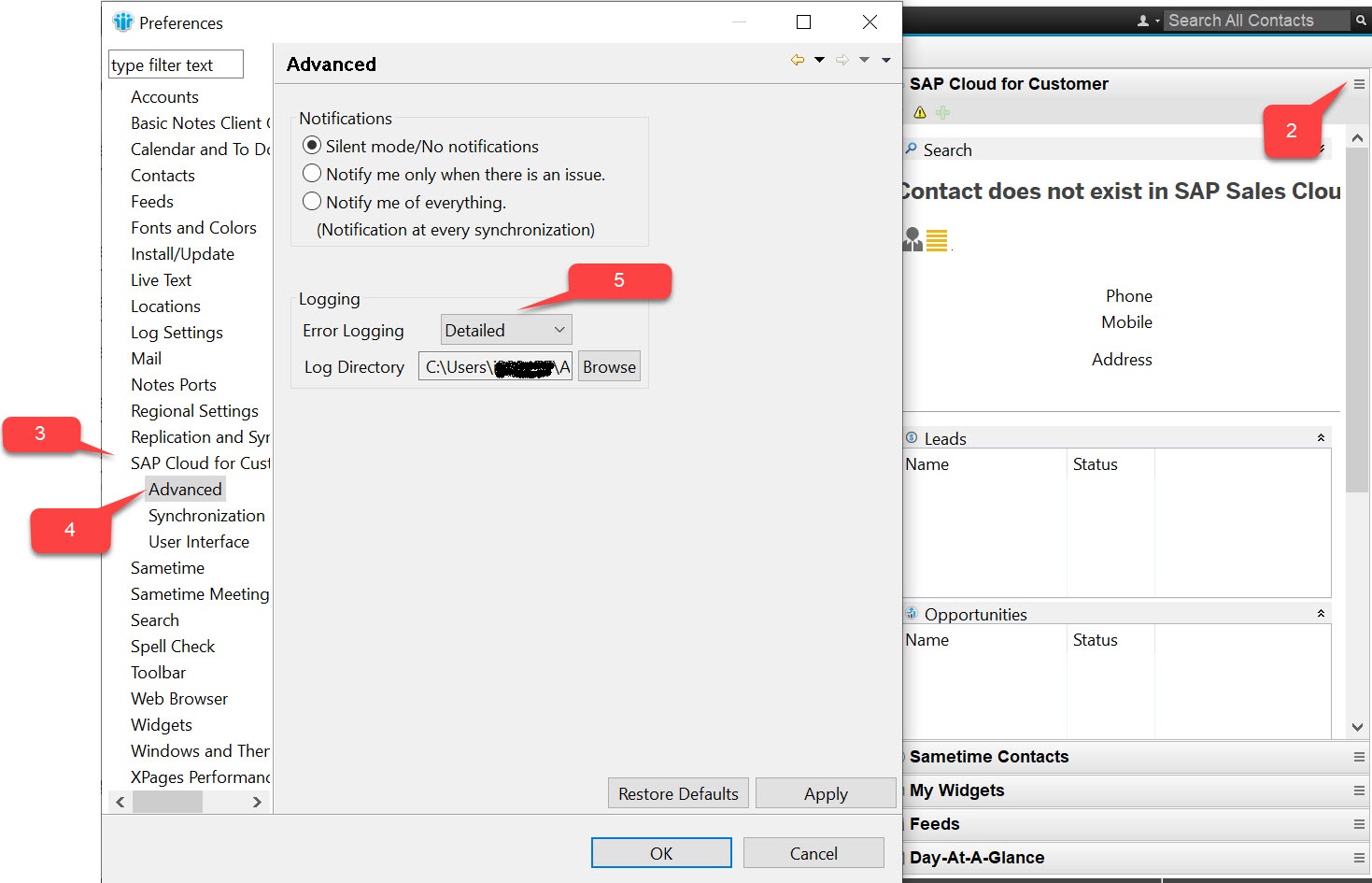The height and width of the screenshot is (883, 1372).
Task: Click Restore Defaults button
Action: [678, 793]
